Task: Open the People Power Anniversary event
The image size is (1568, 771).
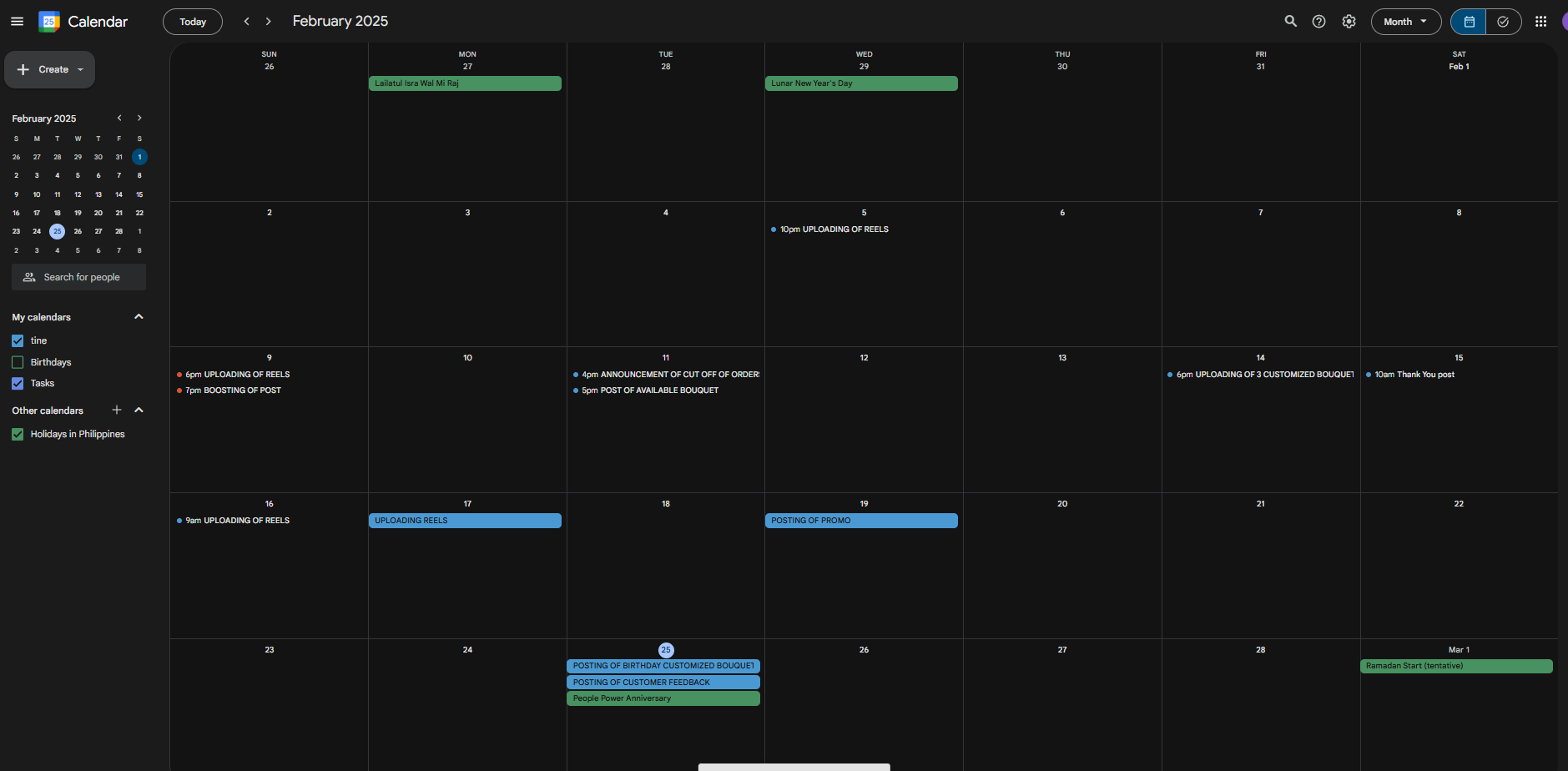Action: click(x=663, y=698)
